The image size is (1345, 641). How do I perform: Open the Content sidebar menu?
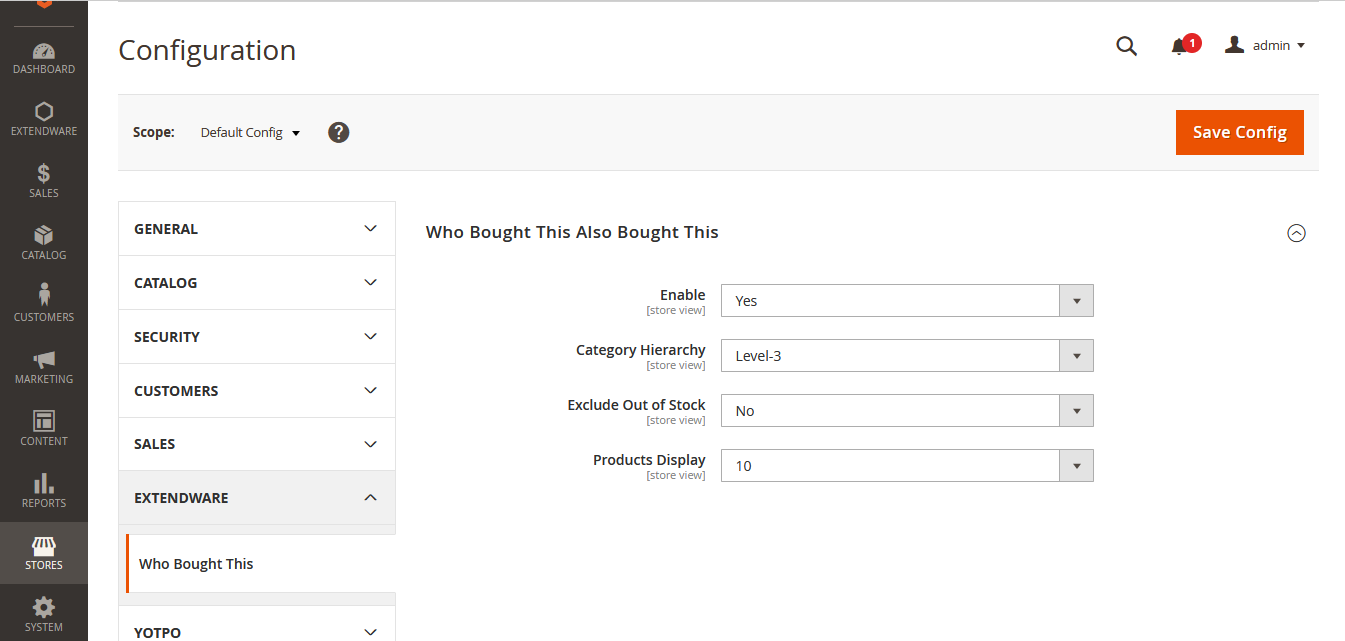click(44, 430)
